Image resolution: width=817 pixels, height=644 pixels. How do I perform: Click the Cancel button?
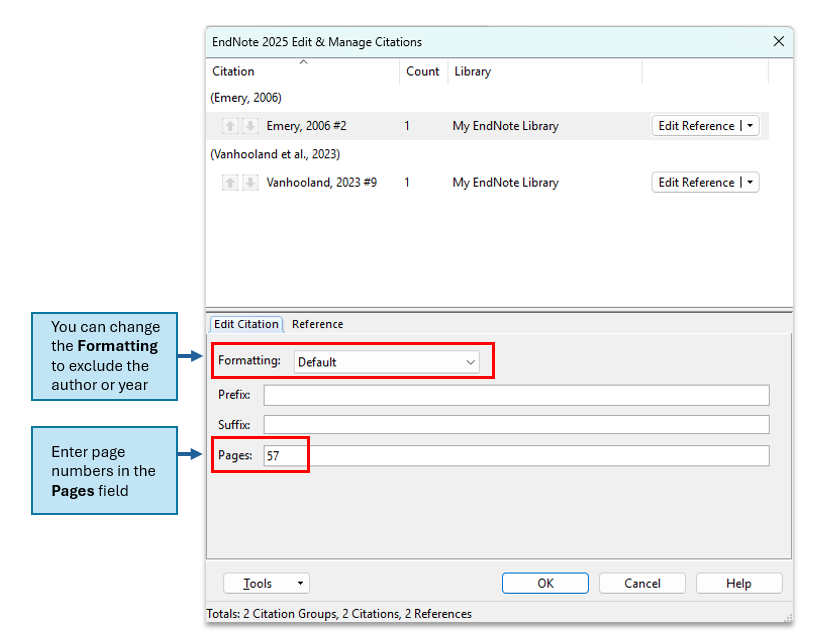pos(642,584)
